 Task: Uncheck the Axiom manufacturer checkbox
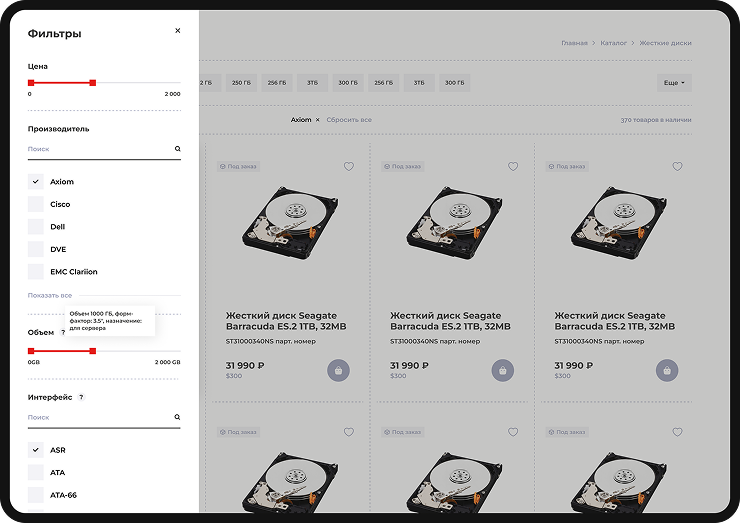[36, 181]
